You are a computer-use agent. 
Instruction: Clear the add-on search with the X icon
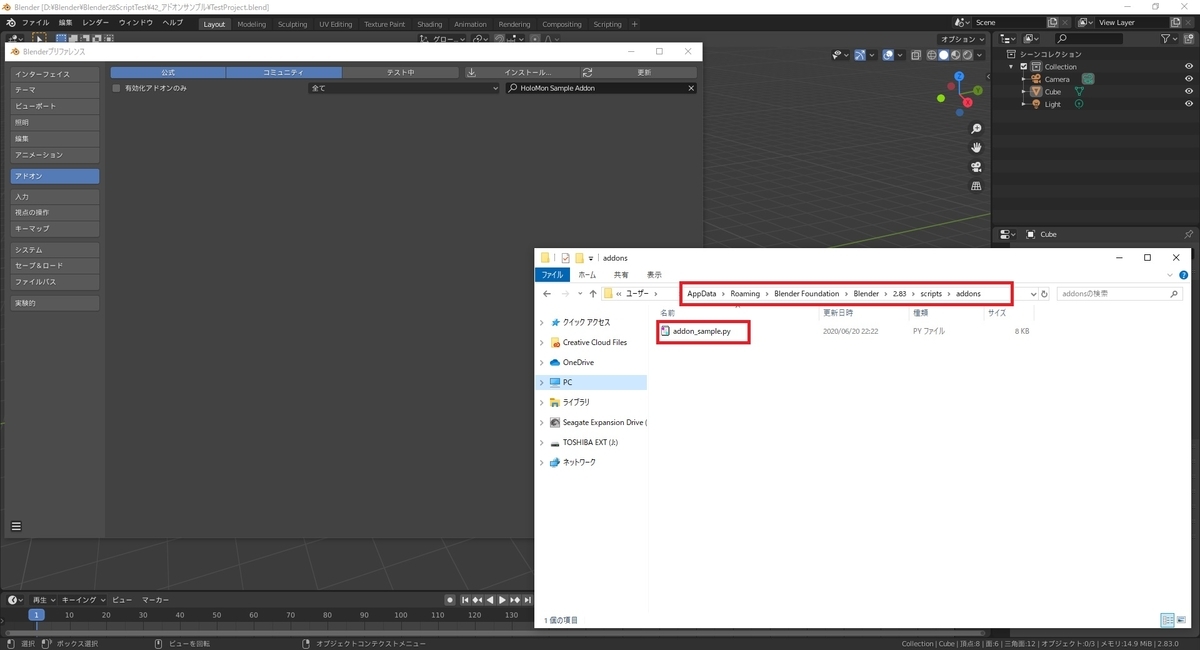691,88
